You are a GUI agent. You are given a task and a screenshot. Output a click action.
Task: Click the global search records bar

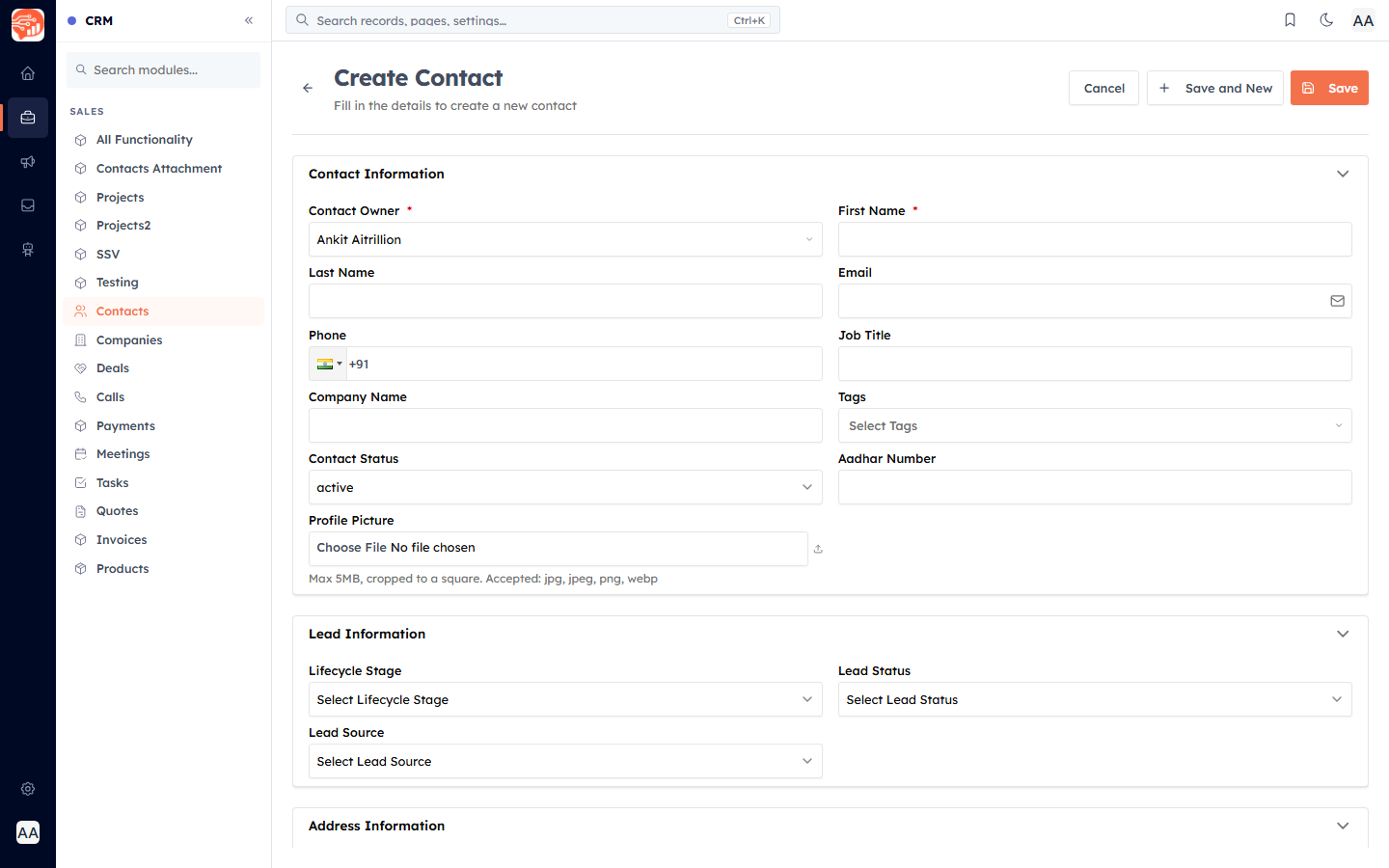click(x=532, y=20)
